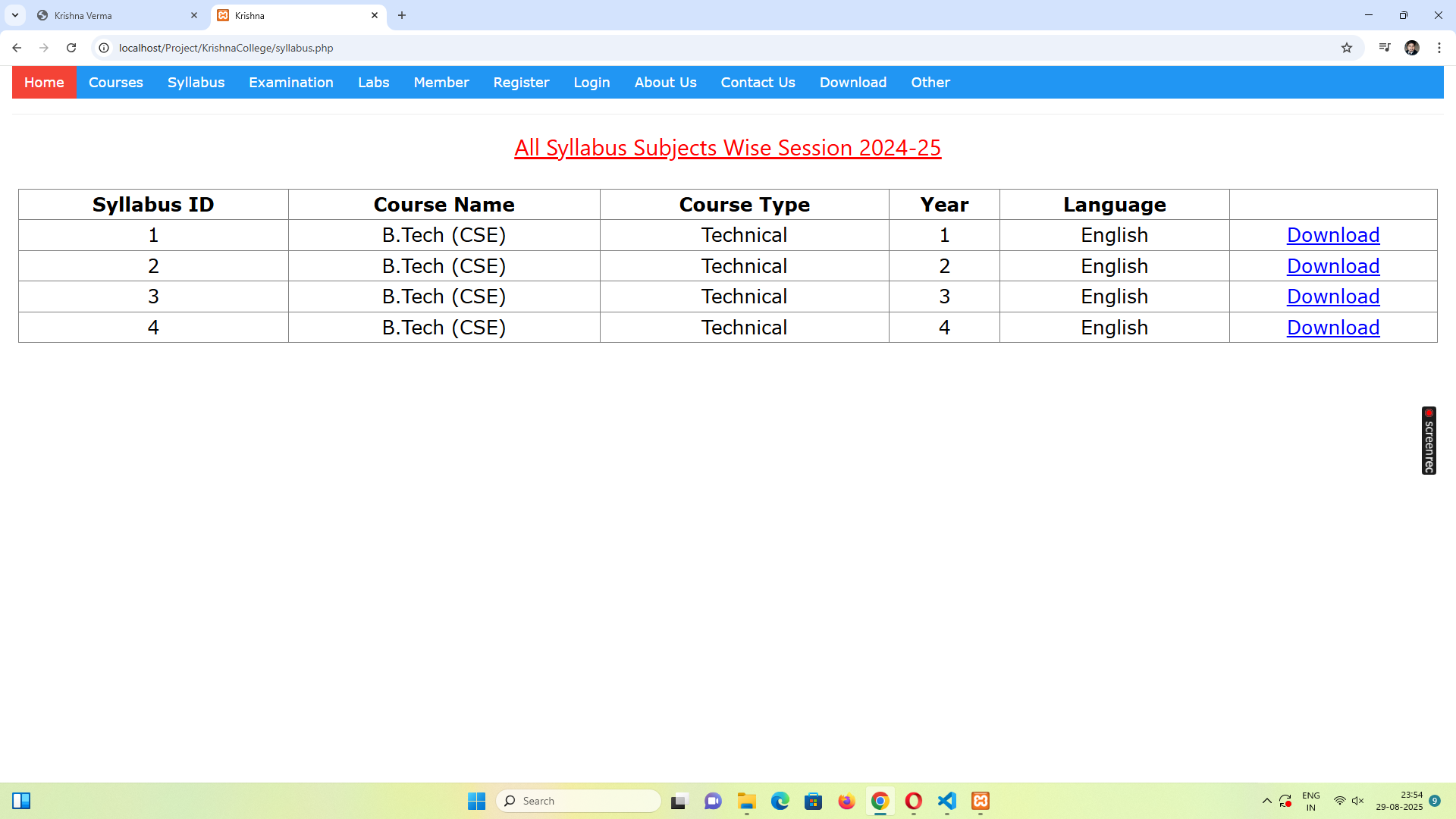Click the screenrec recorder widget
1456x819 pixels.
pyautogui.click(x=1429, y=441)
